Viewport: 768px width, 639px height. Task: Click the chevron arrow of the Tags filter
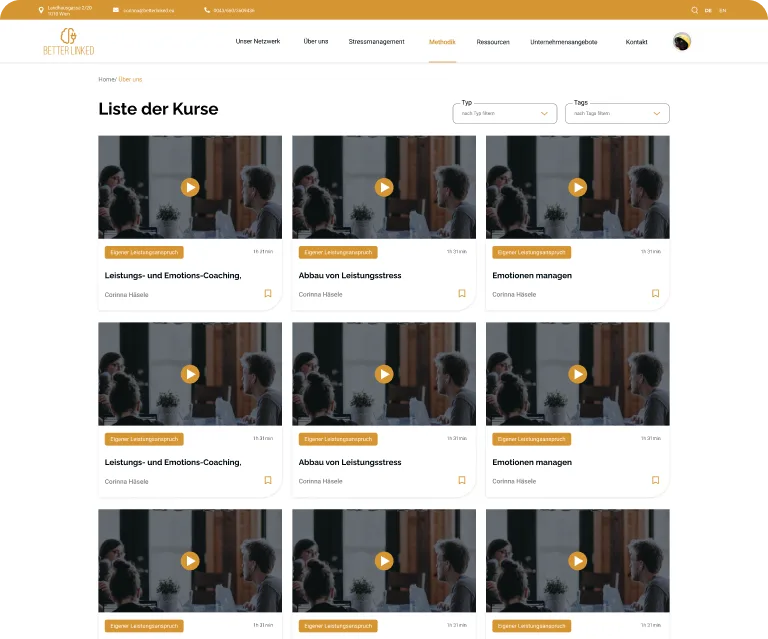pyautogui.click(x=657, y=114)
